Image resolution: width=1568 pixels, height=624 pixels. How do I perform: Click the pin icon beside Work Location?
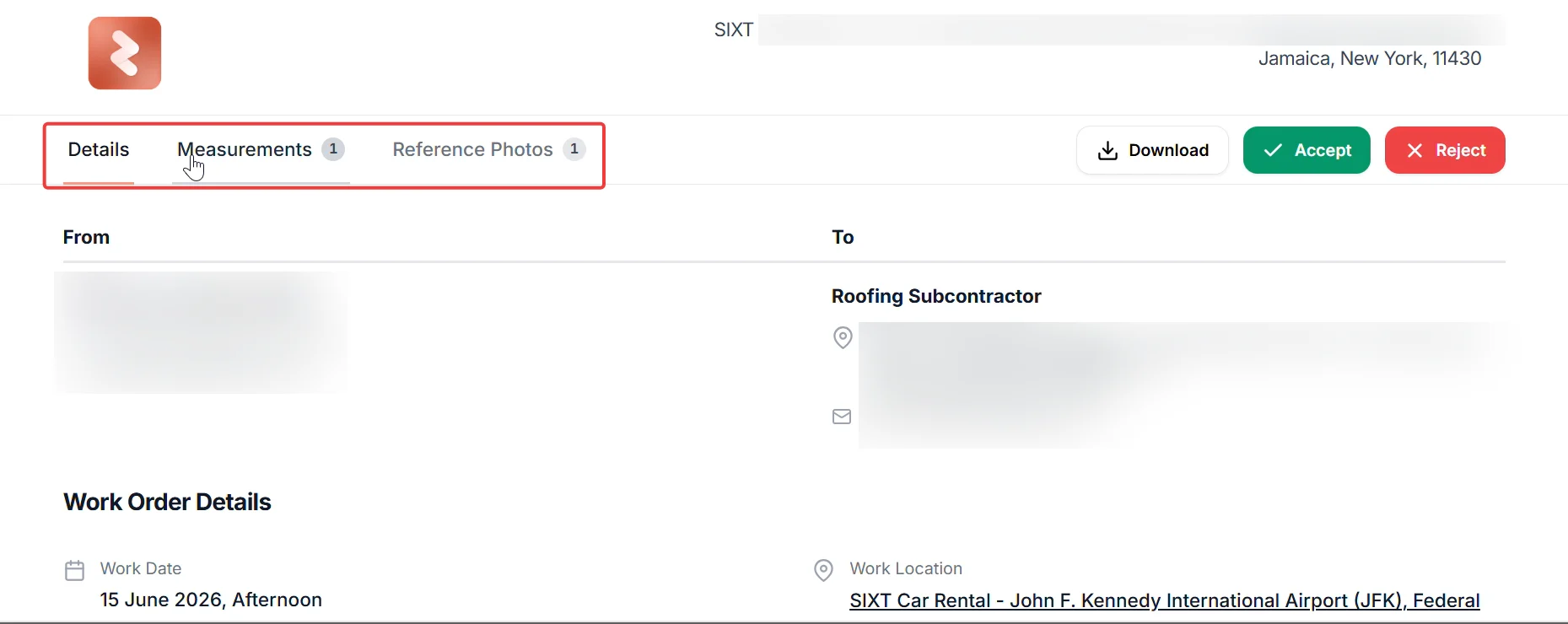pyautogui.click(x=823, y=571)
